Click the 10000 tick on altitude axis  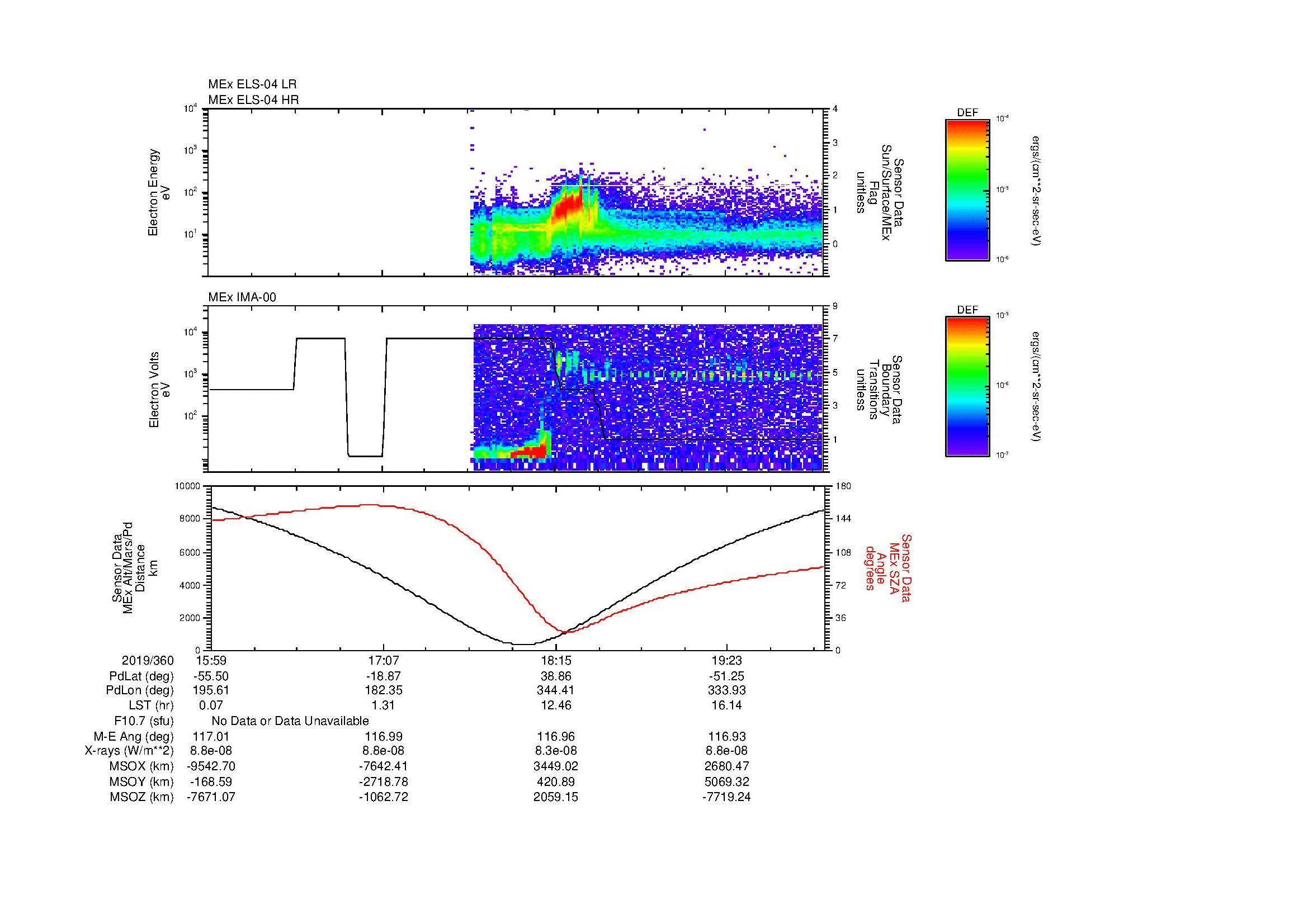tap(187, 486)
